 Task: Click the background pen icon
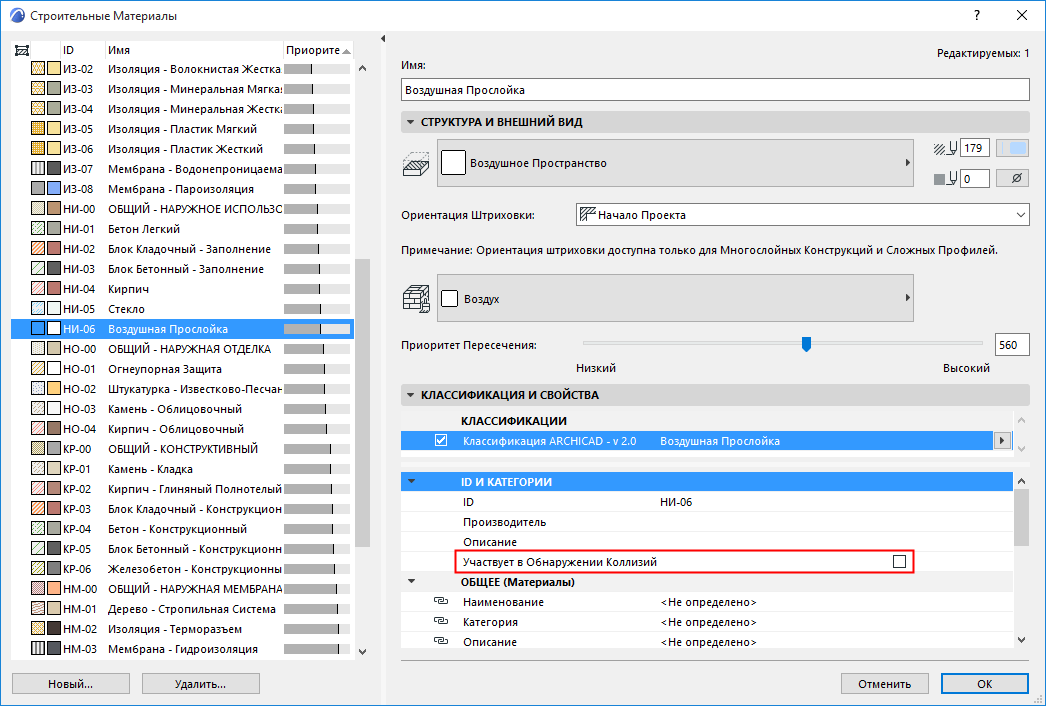[x=940, y=178]
